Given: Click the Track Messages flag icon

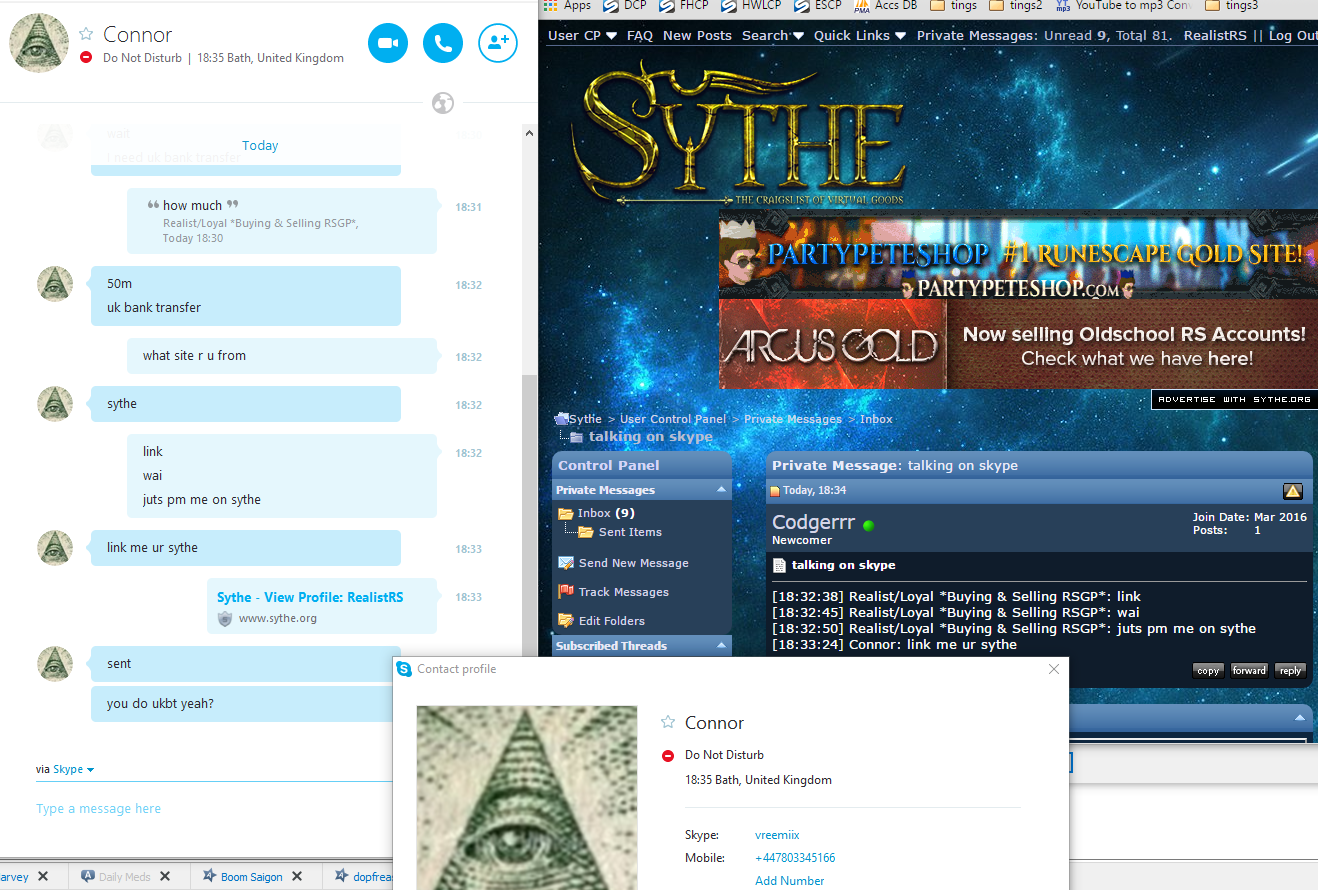Looking at the screenshot, I should 566,592.
